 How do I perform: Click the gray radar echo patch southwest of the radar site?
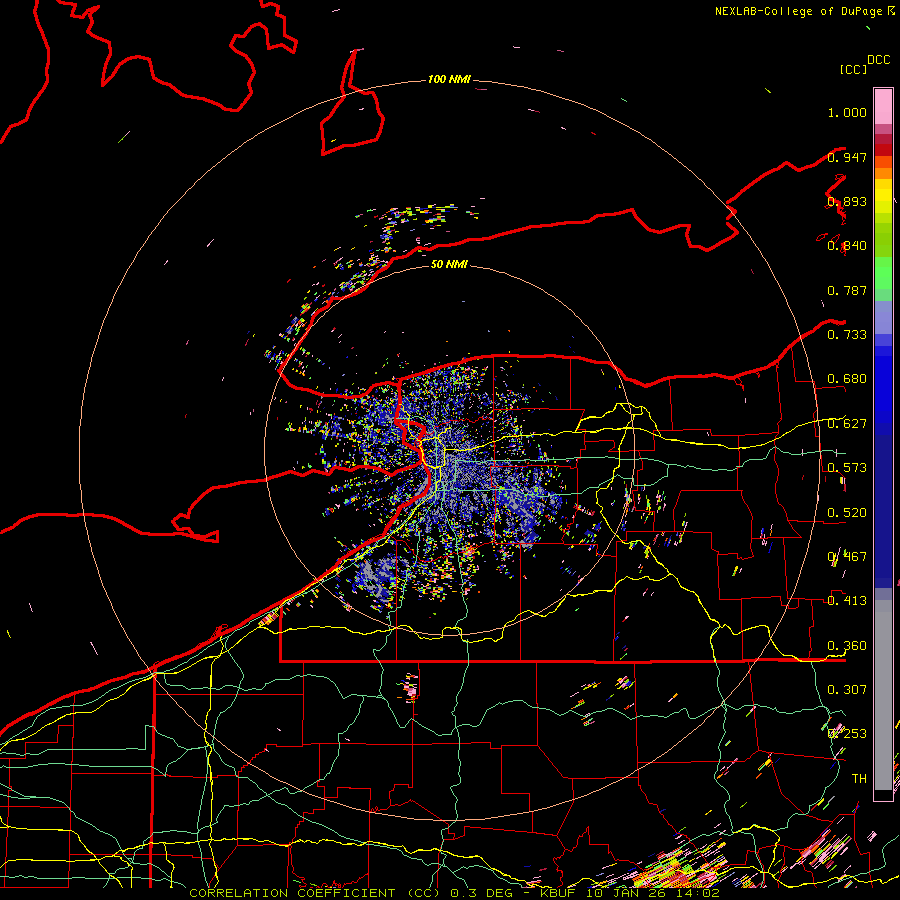tap(376, 577)
